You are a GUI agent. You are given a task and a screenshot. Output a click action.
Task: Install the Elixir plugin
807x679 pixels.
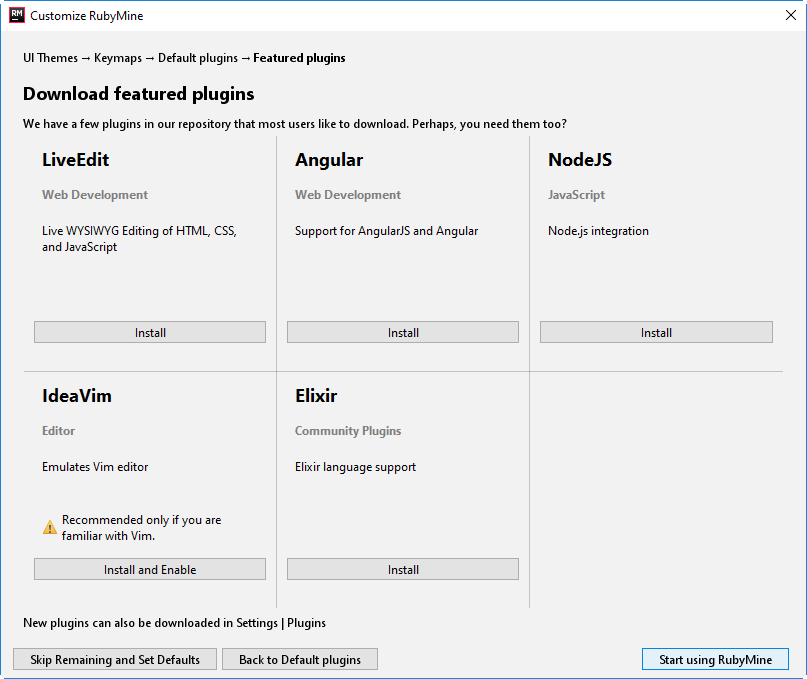click(403, 569)
